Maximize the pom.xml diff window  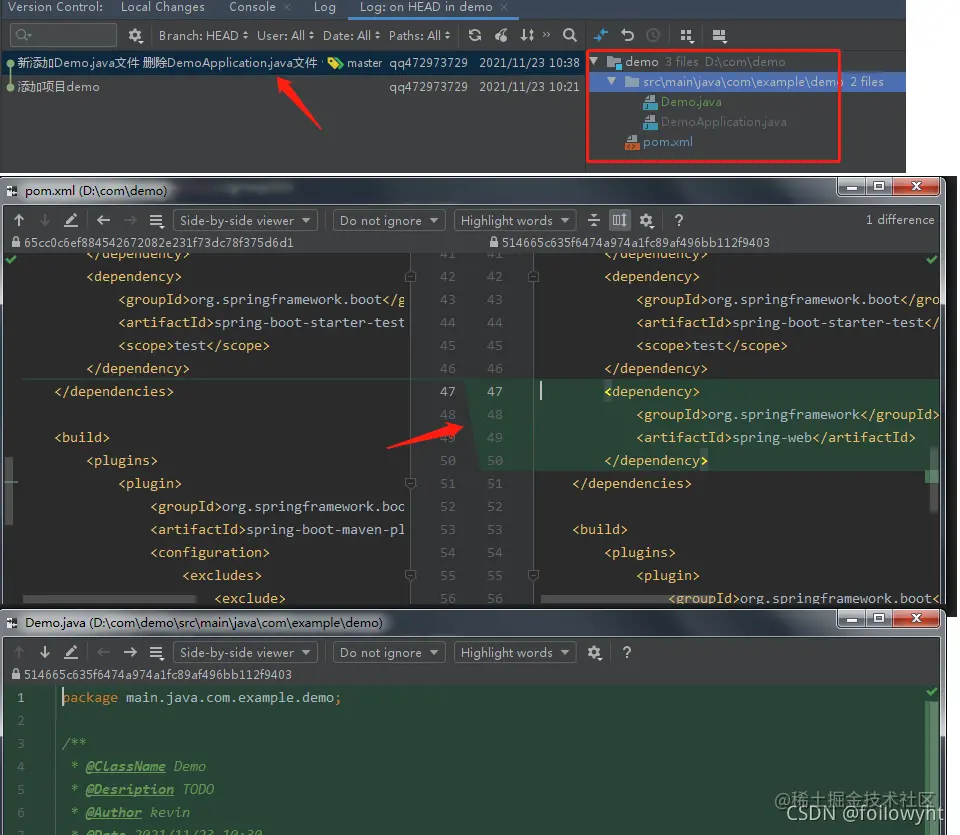pos(879,186)
